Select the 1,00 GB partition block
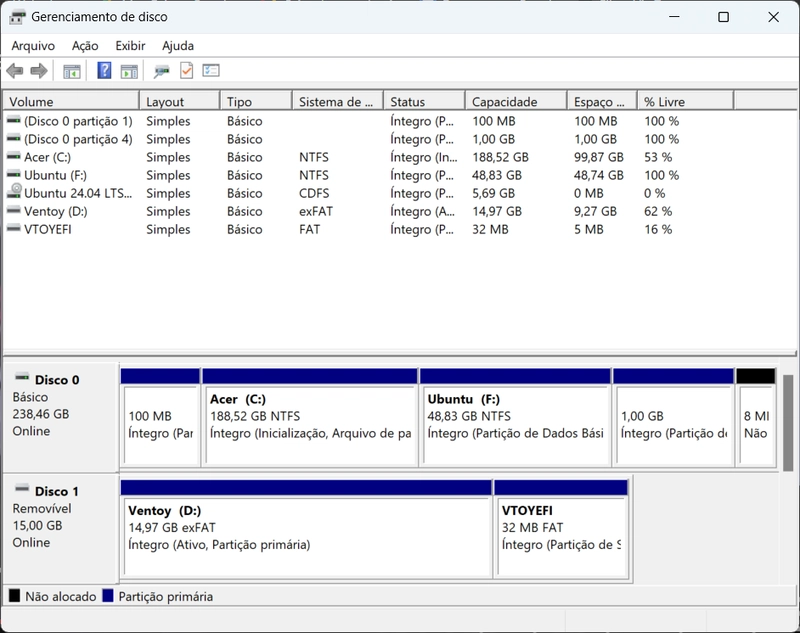The width and height of the screenshot is (800, 633). (x=673, y=417)
